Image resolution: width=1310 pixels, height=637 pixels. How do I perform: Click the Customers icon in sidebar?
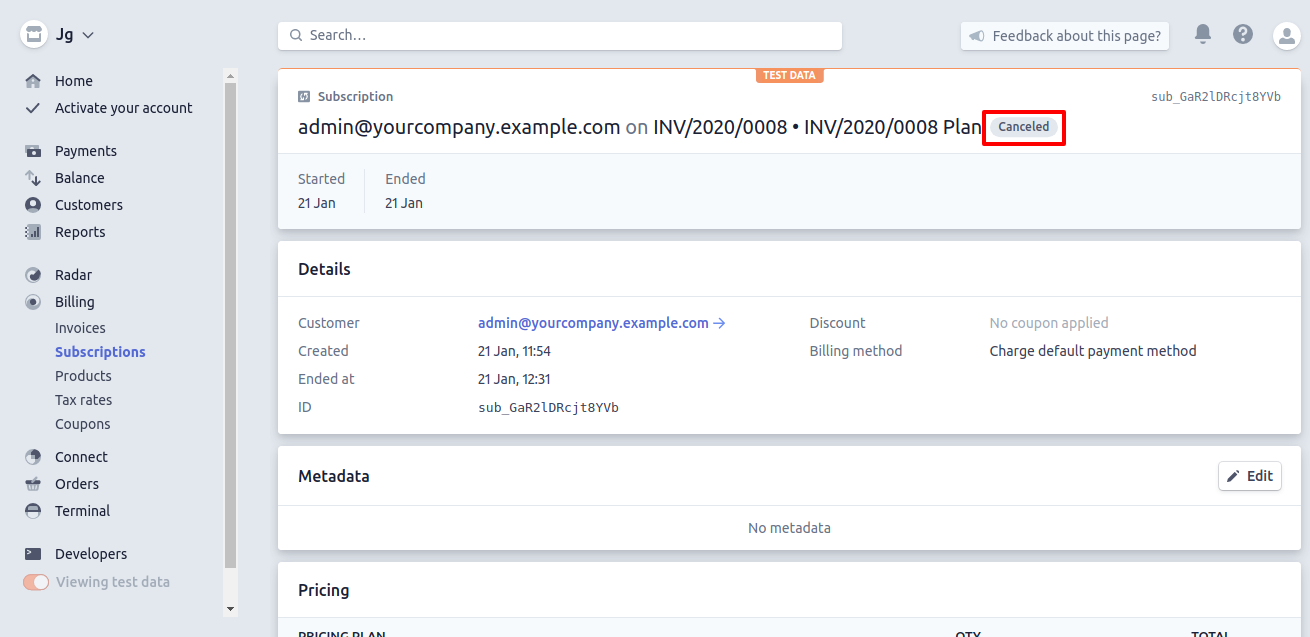click(x=34, y=205)
